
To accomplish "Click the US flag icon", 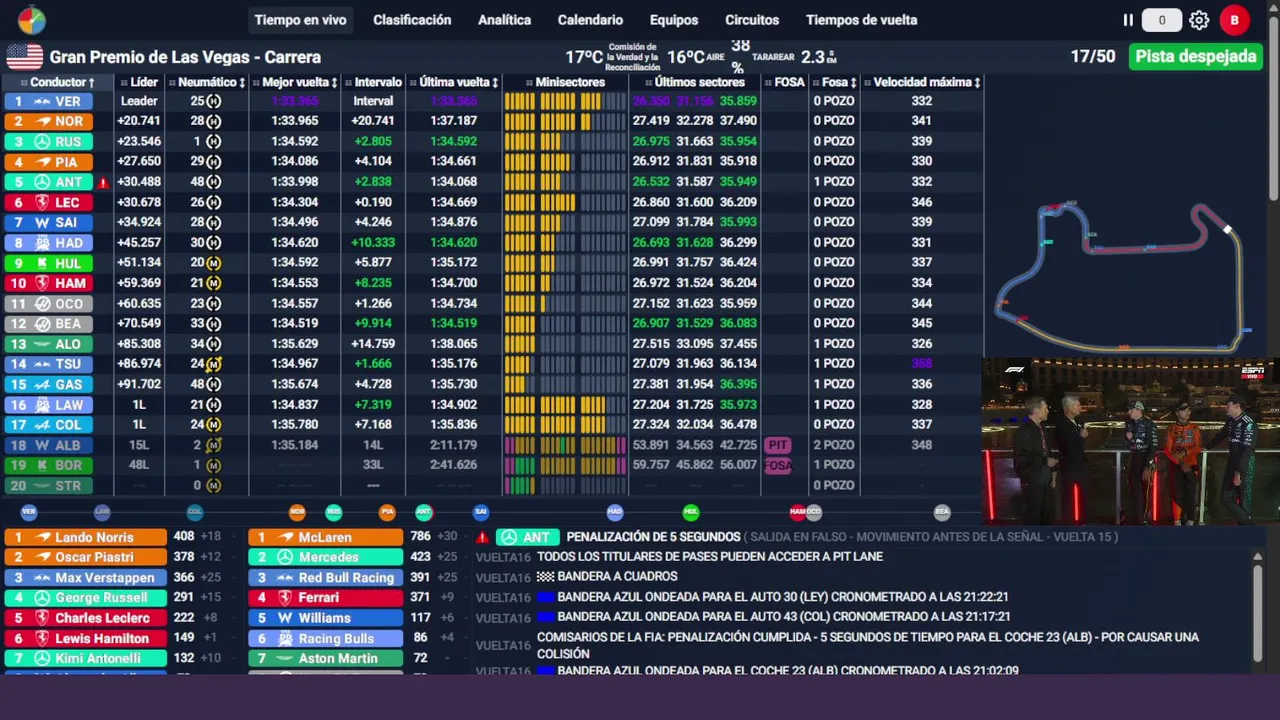I will coord(24,57).
